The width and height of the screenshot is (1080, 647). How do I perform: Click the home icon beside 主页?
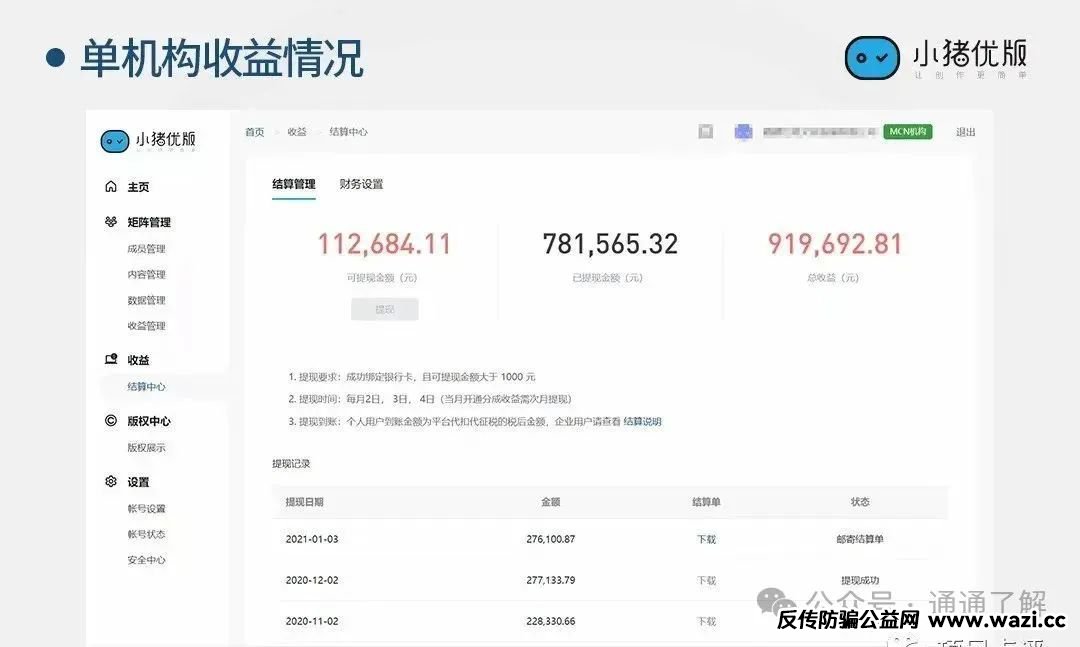coord(111,187)
